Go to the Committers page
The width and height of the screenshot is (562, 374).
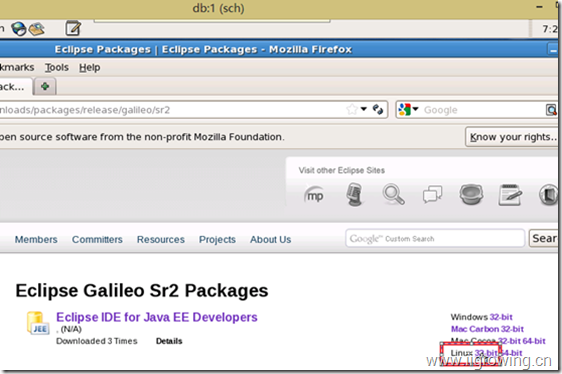tap(97, 239)
